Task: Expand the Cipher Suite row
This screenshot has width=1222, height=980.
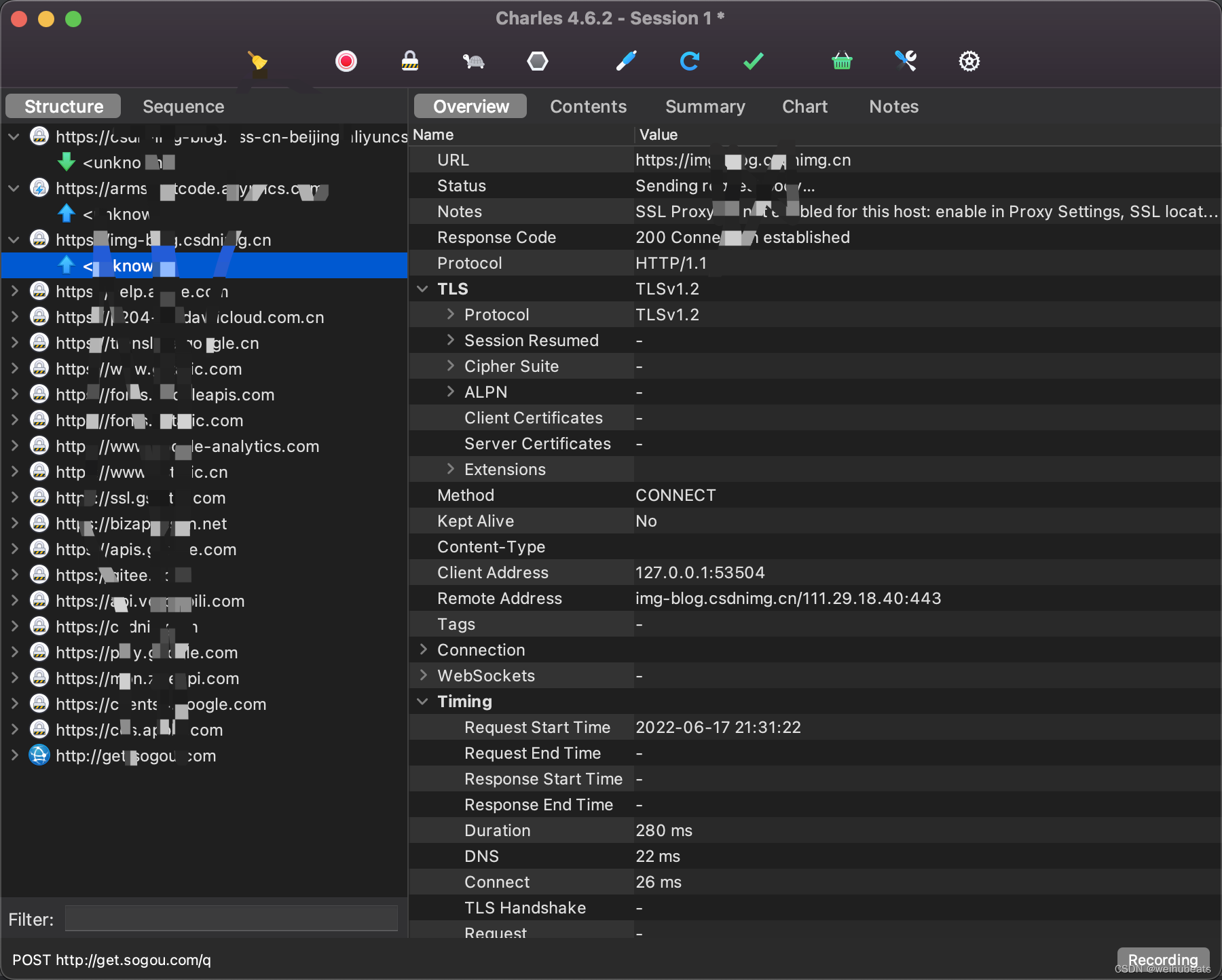Action: coord(450,366)
